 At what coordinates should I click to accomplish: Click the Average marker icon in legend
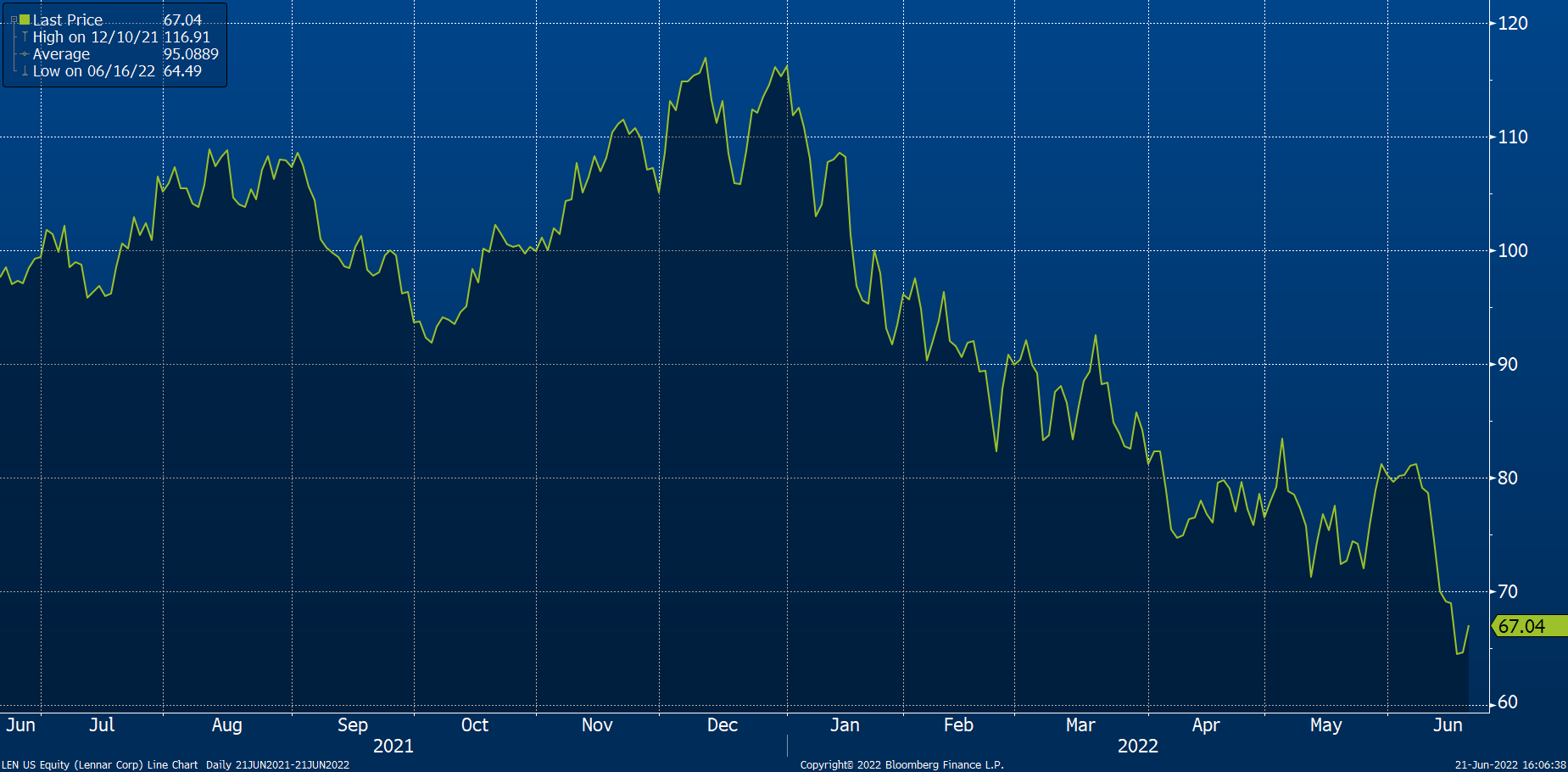click(x=25, y=54)
